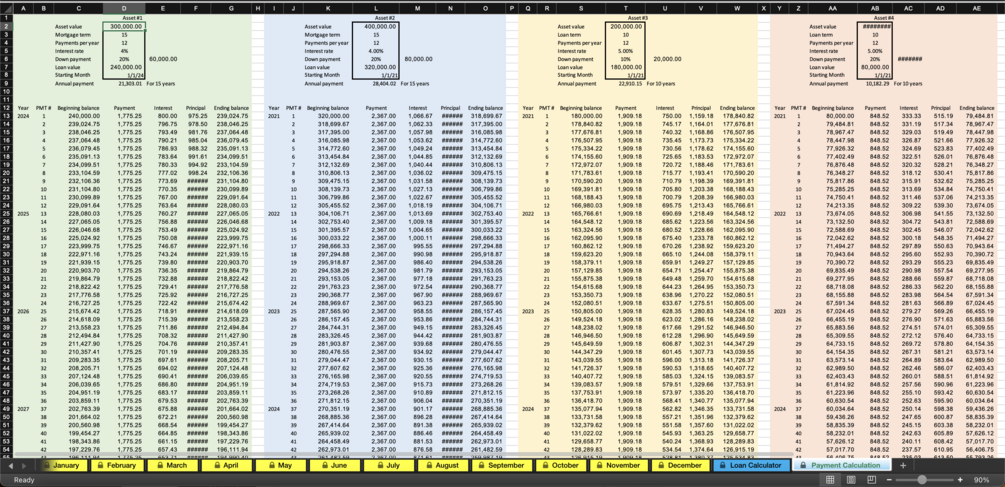
Task: Open the October sheet tab
Action: click(x=561, y=466)
